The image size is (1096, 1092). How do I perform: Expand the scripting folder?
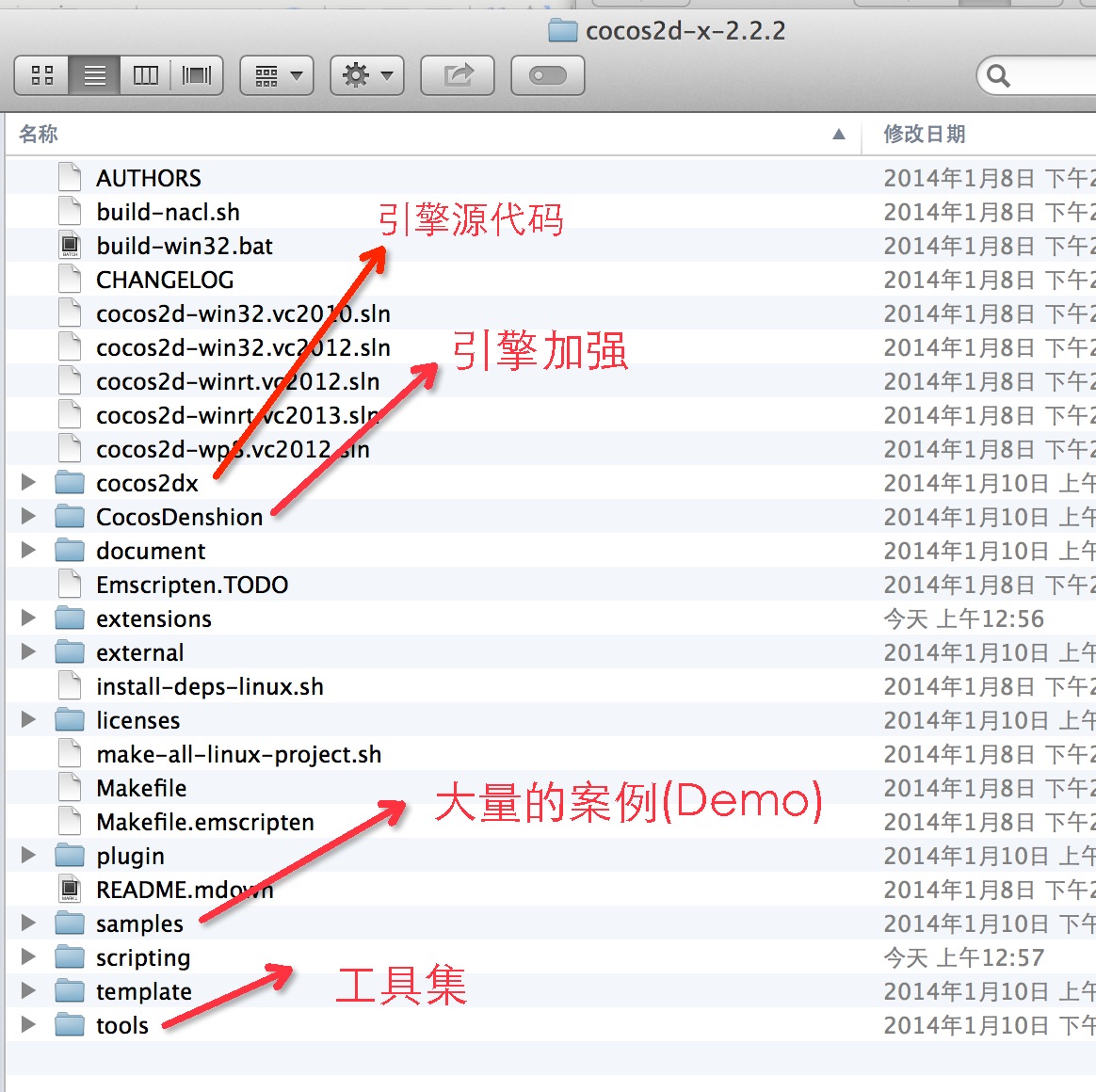(28, 955)
